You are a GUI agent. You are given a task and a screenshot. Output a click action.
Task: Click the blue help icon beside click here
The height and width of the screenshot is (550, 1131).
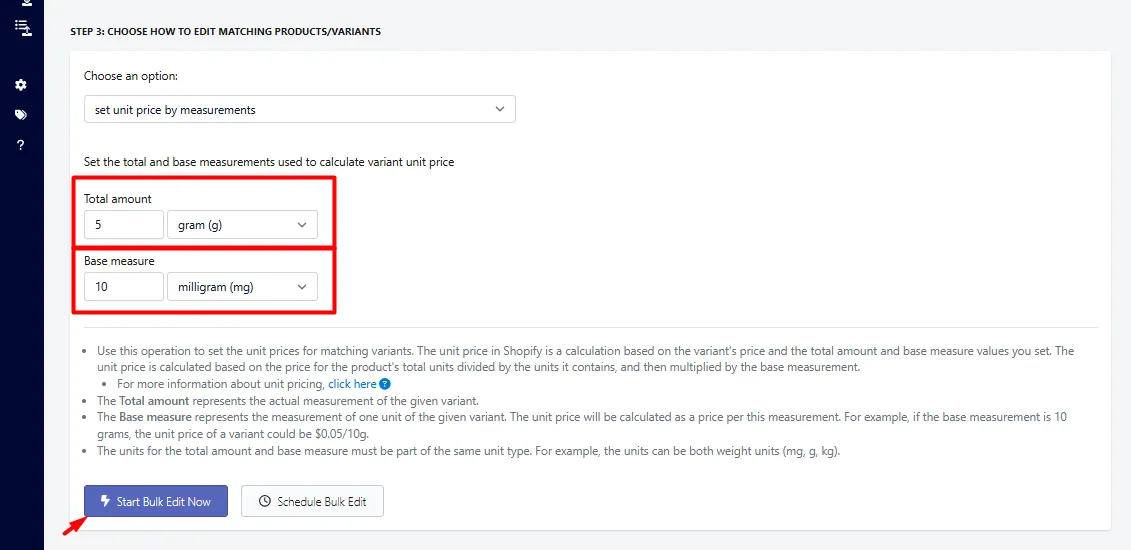(385, 384)
